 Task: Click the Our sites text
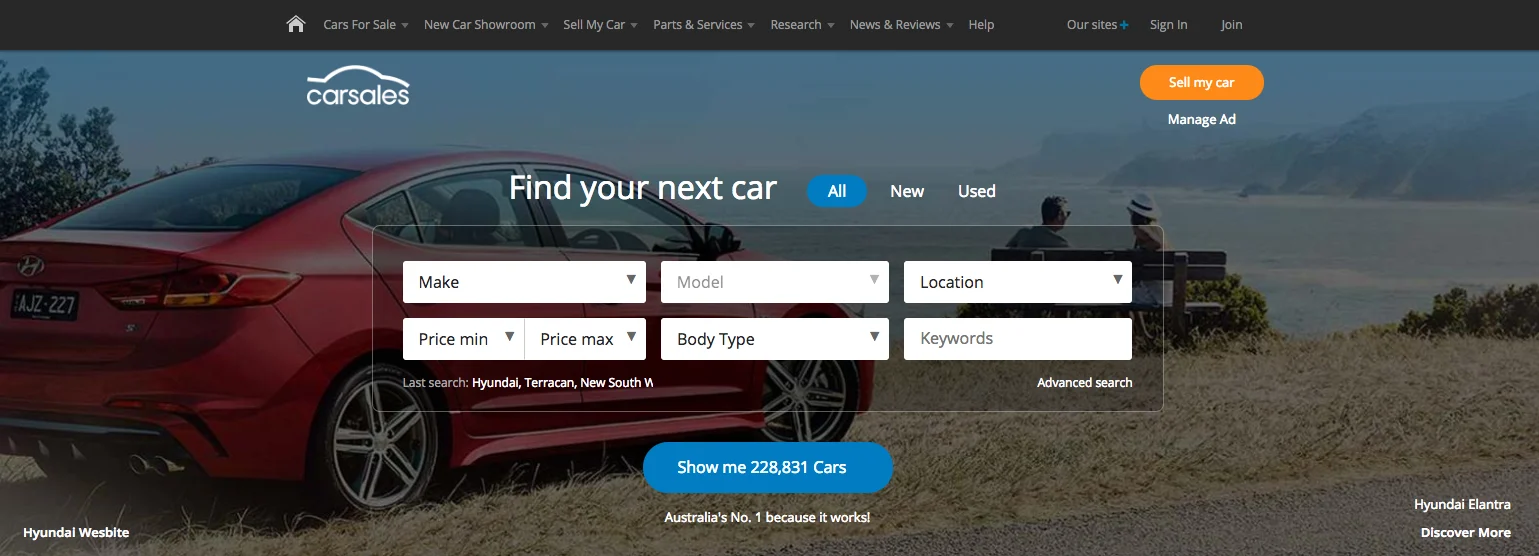(1092, 25)
